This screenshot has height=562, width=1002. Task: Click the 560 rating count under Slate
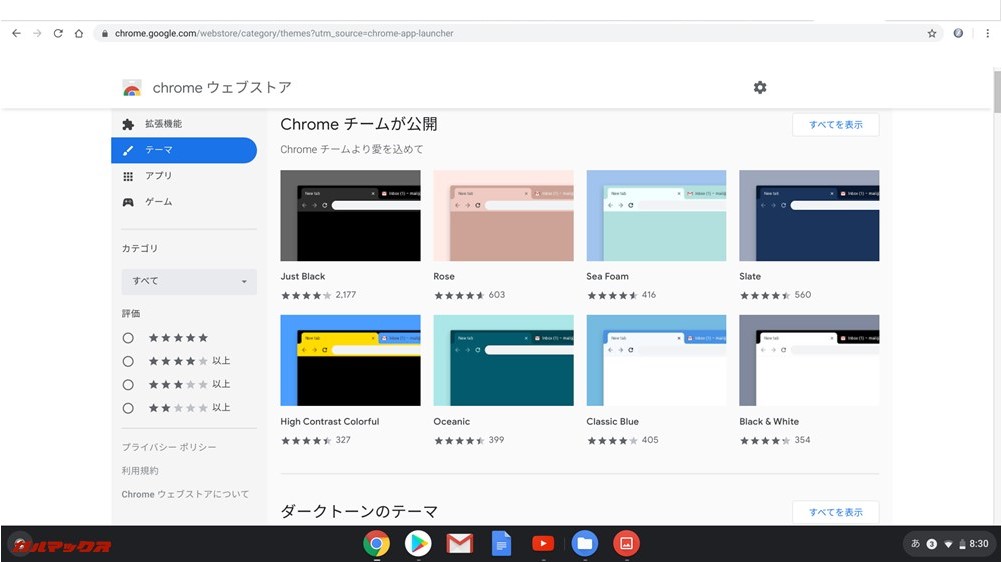pyautogui.click(x=803, y=295)
